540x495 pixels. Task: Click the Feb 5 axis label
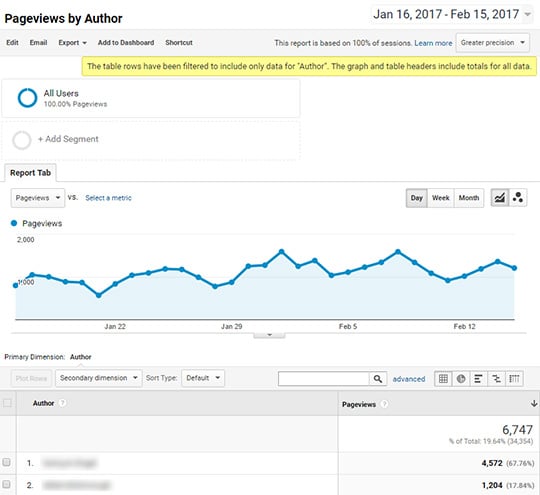point(348,326)
